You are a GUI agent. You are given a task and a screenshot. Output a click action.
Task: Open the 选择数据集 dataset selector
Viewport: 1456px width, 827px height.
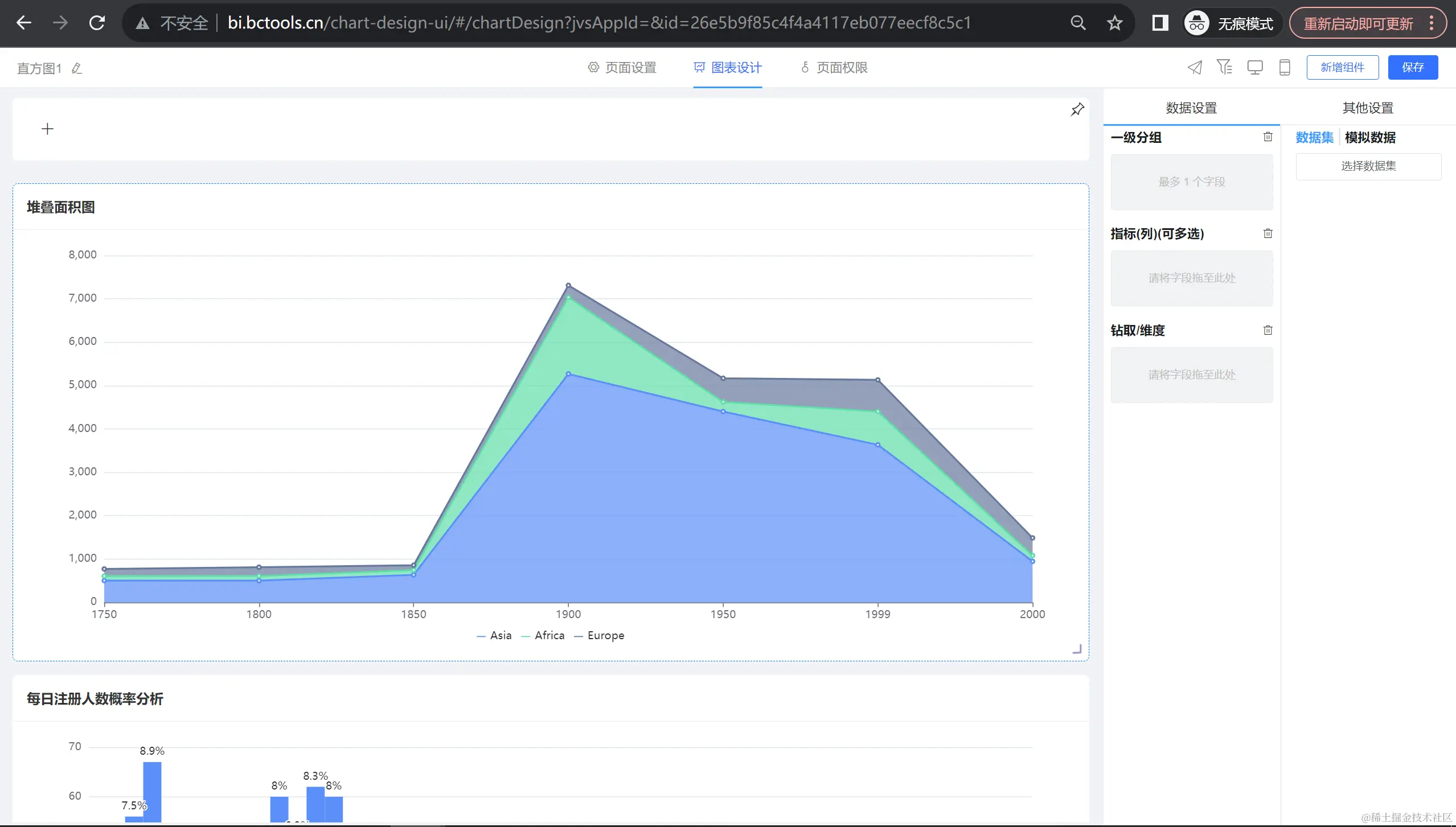(1368, 166)
